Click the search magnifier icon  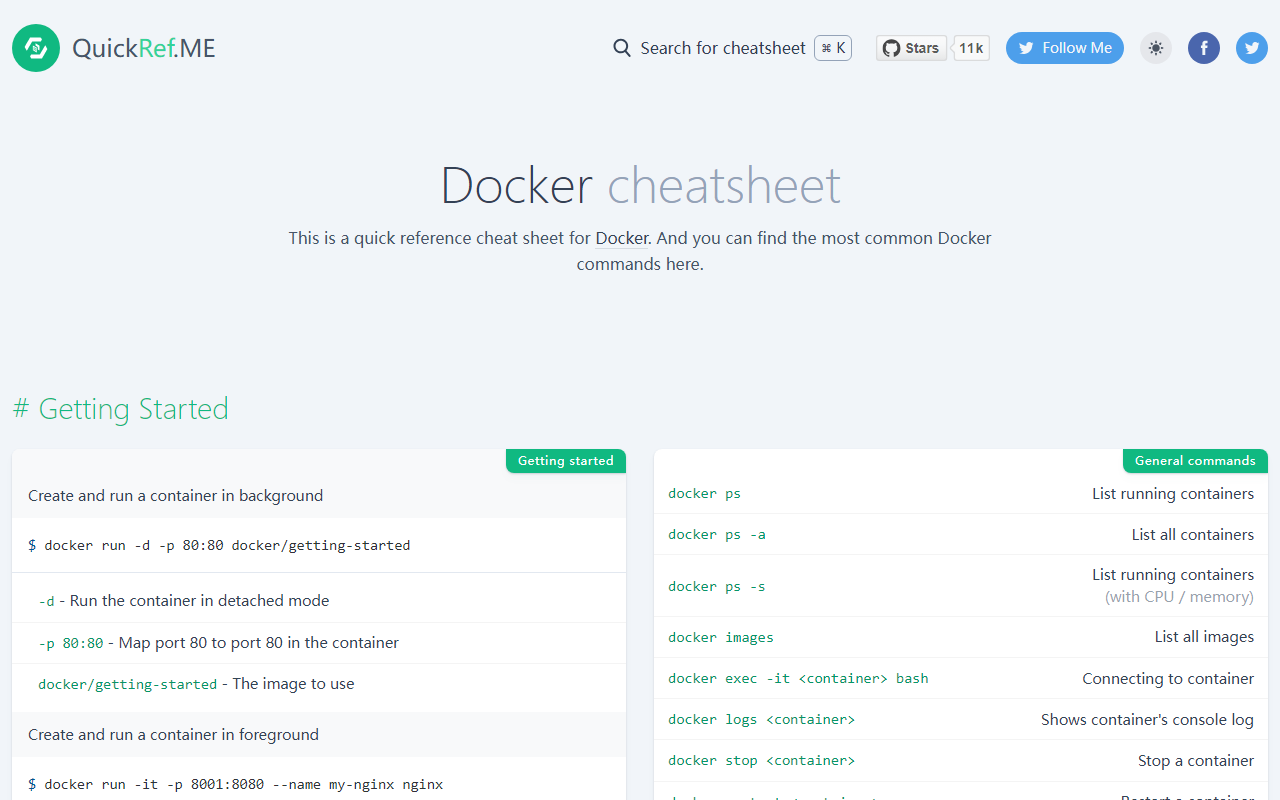click(x=622, y=48)
